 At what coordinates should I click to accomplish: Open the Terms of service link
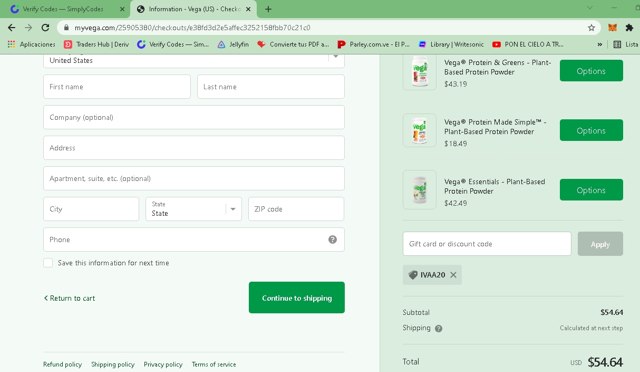click(x=214, y=364)
